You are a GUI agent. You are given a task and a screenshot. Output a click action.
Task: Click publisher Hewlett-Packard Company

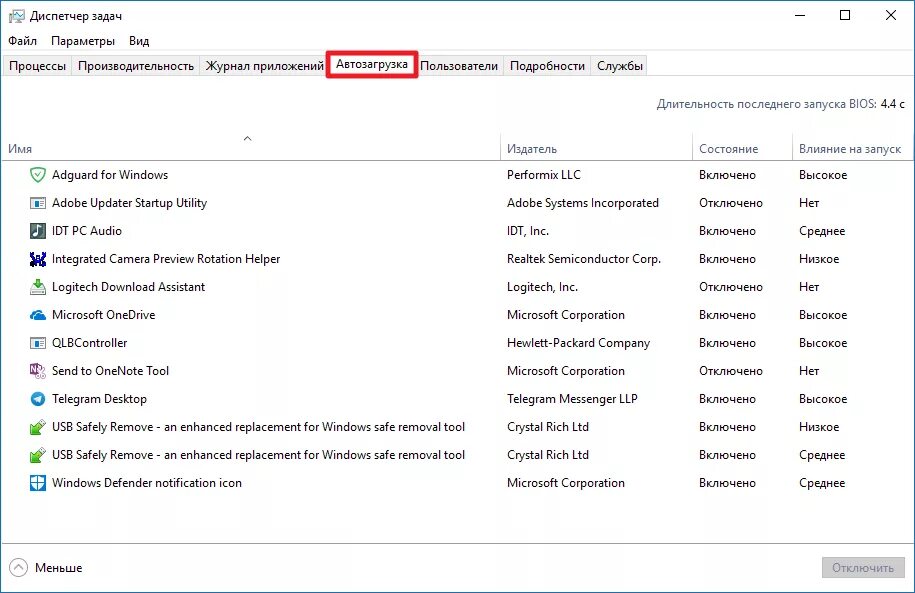[578, 343]
